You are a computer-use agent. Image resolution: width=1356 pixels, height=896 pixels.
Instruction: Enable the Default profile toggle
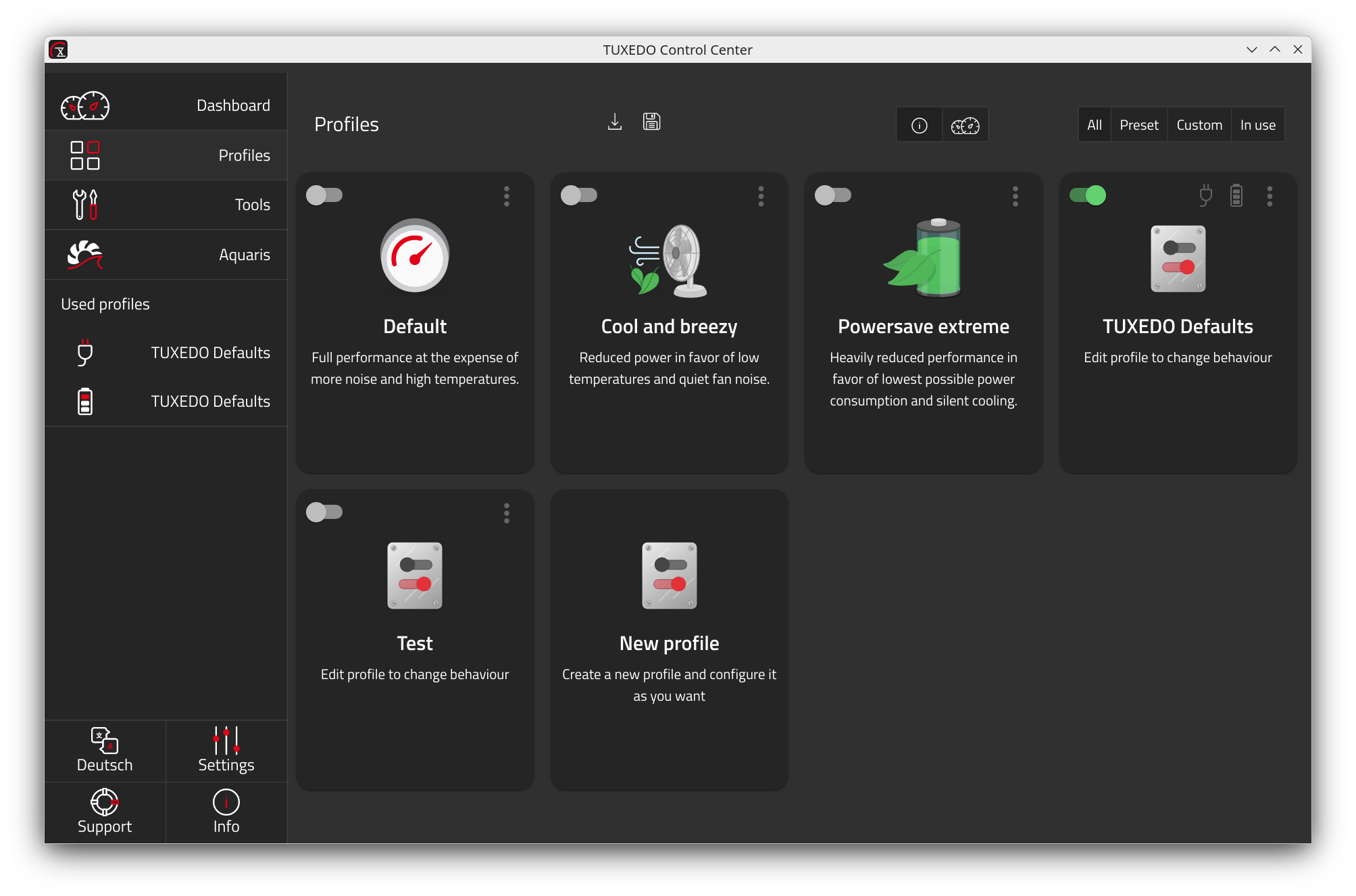point(324,195)
